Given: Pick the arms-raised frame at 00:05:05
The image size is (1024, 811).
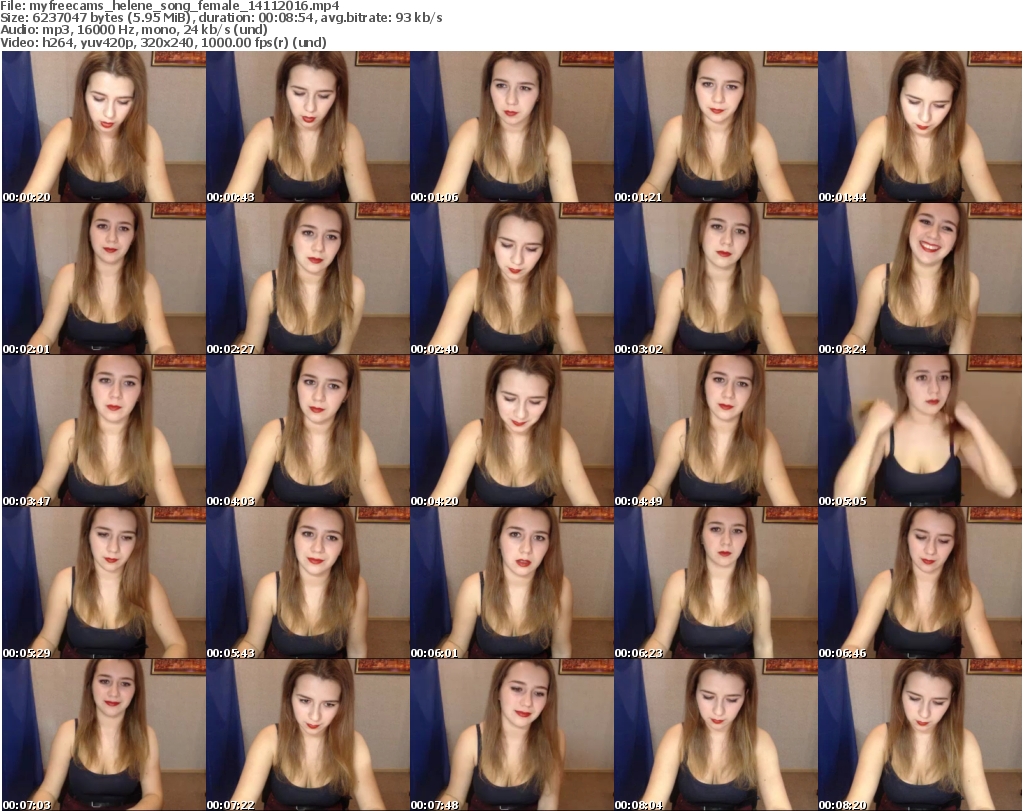Looking at the screenshot, I should coord(920,431).
